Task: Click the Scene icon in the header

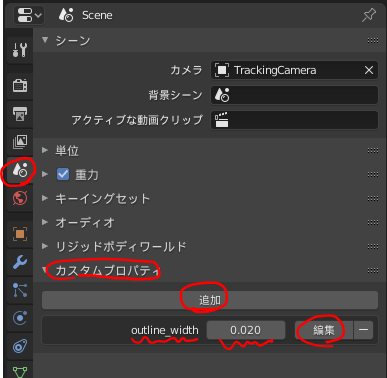Action: [66, 15]
